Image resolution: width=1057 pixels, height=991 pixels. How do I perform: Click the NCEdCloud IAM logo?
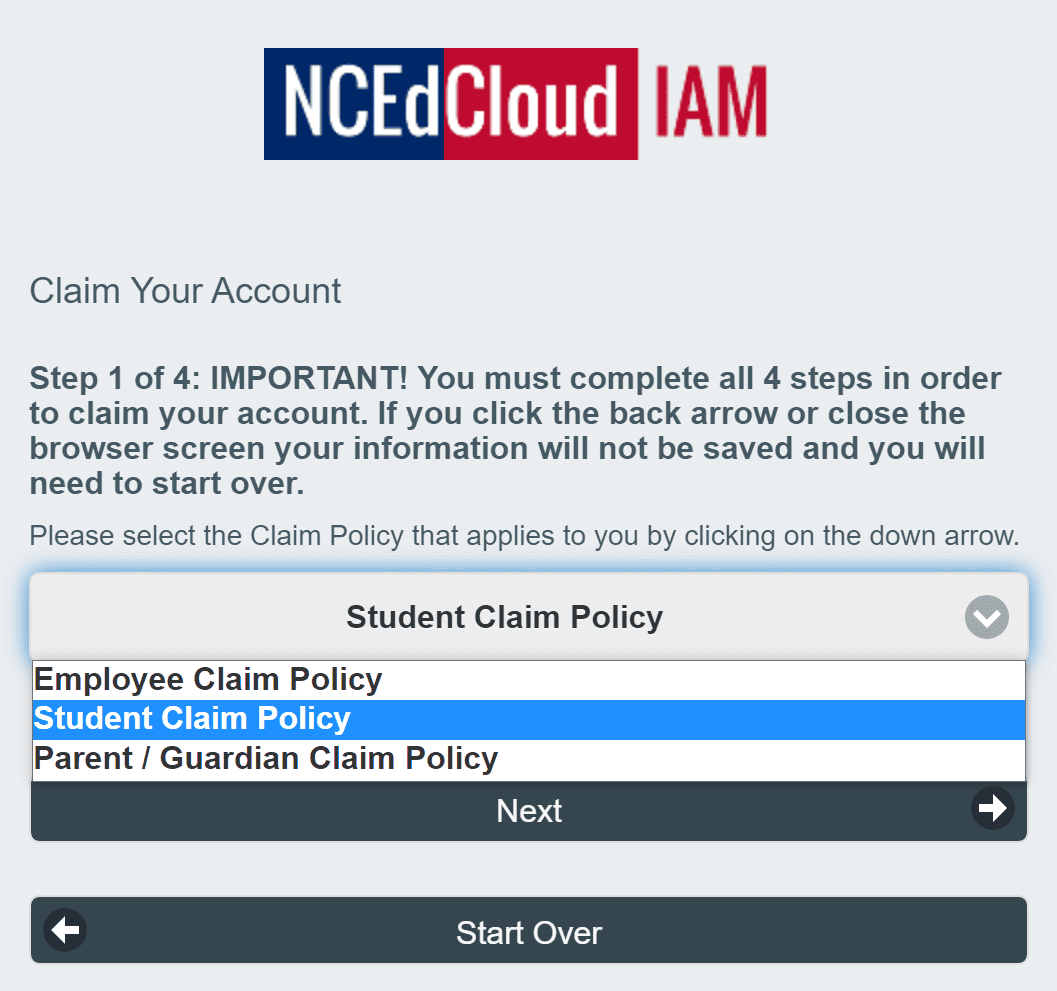click(x=515, y=103)
